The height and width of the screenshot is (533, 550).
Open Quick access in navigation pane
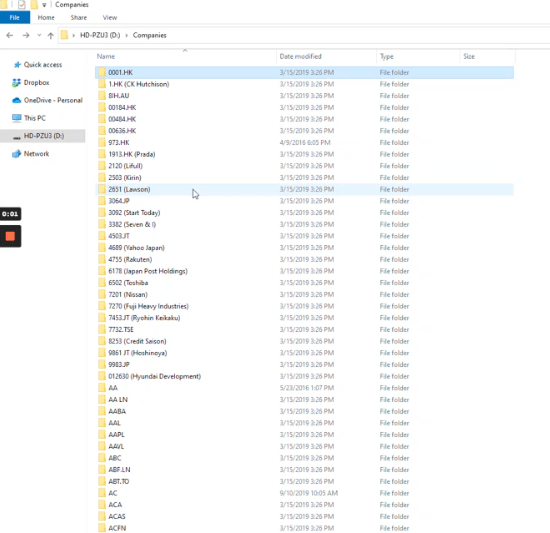click(43, 65)
